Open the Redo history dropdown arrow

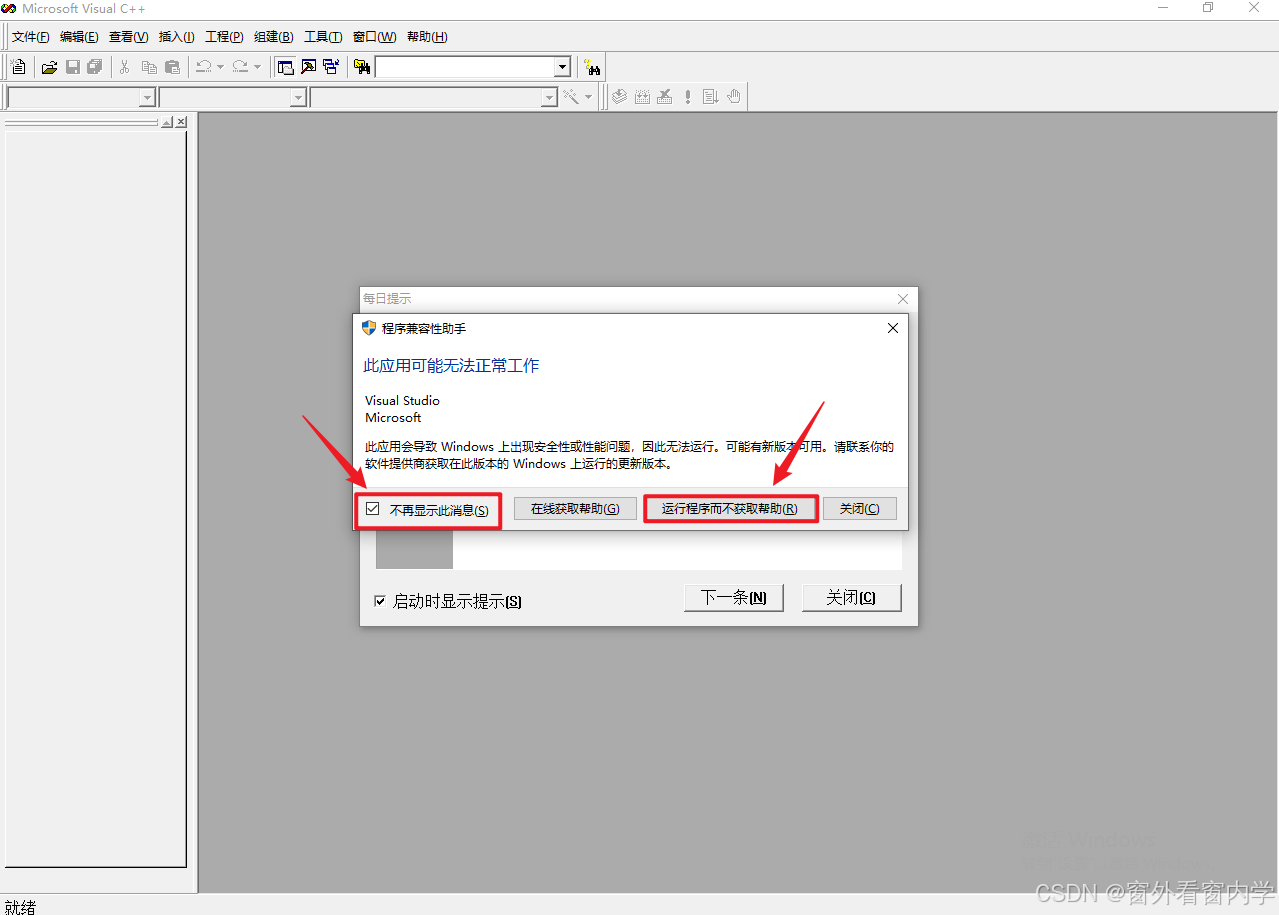(x=257, y=67)
